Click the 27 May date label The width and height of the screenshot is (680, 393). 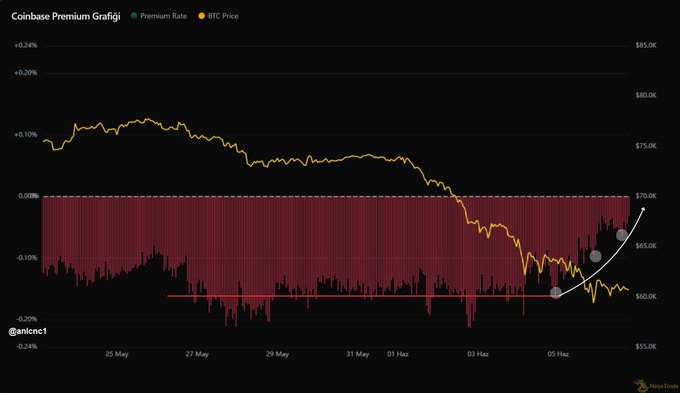pos(197,354)
